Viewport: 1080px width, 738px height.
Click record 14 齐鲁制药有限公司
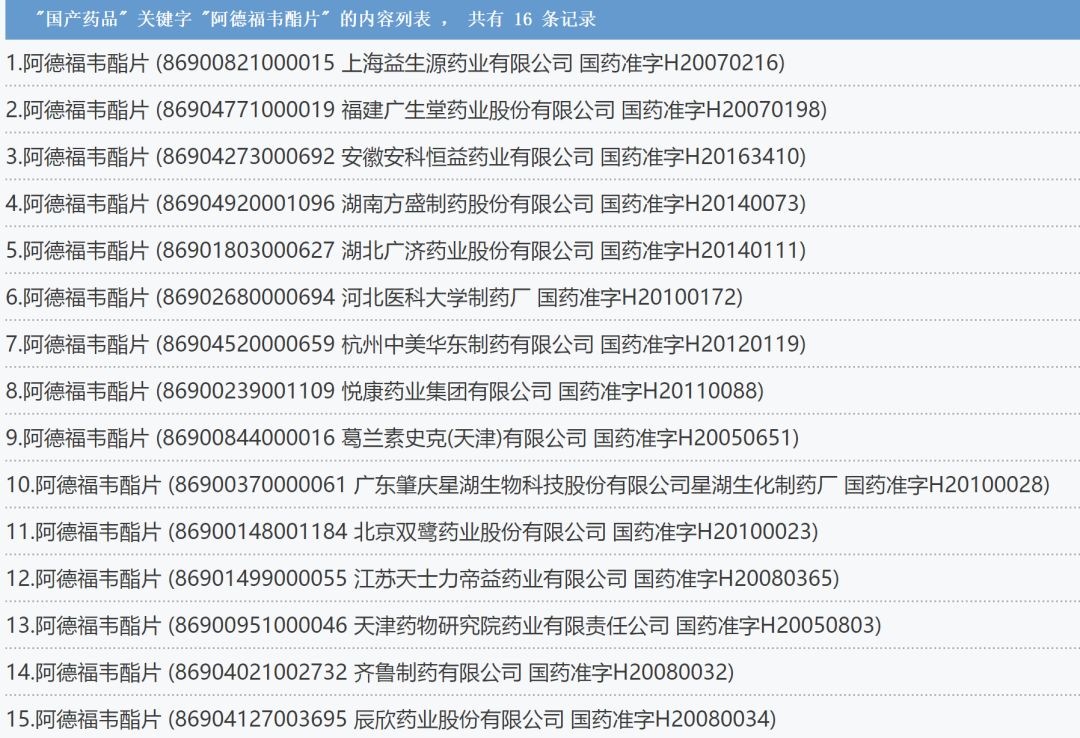pyautogui.click(x=370, y=673)
